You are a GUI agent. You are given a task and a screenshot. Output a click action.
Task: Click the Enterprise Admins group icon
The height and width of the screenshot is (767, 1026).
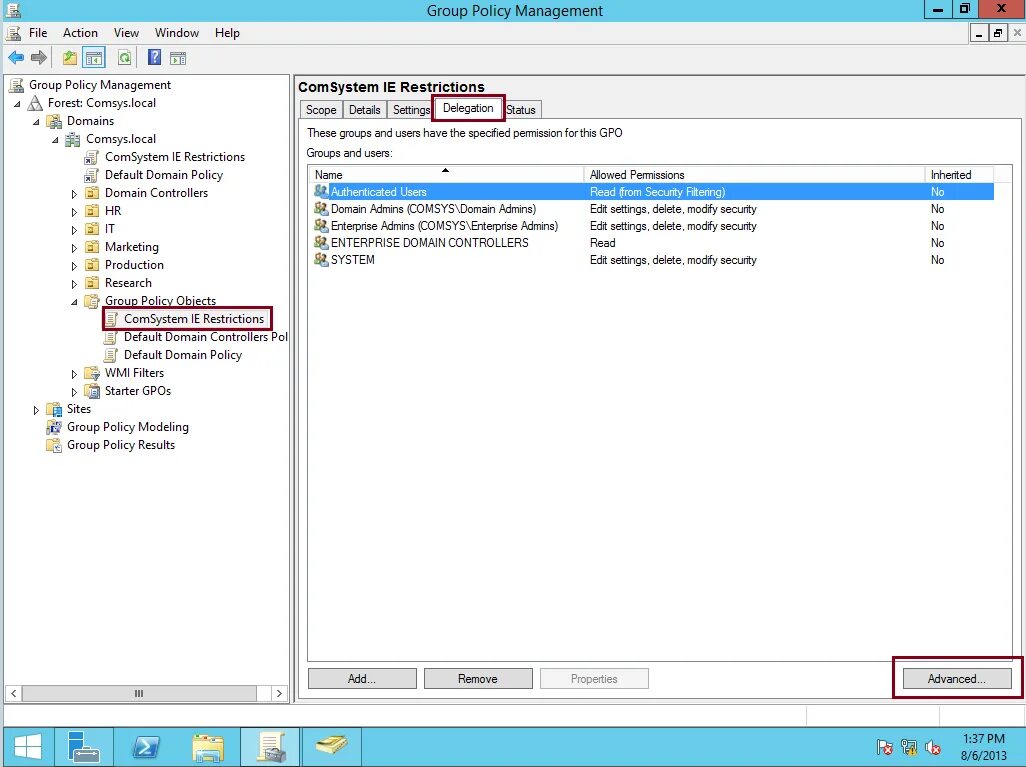(321, 225)
